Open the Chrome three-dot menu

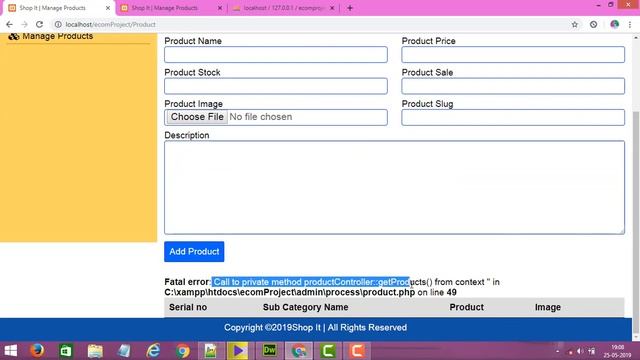tap(630, 24)
